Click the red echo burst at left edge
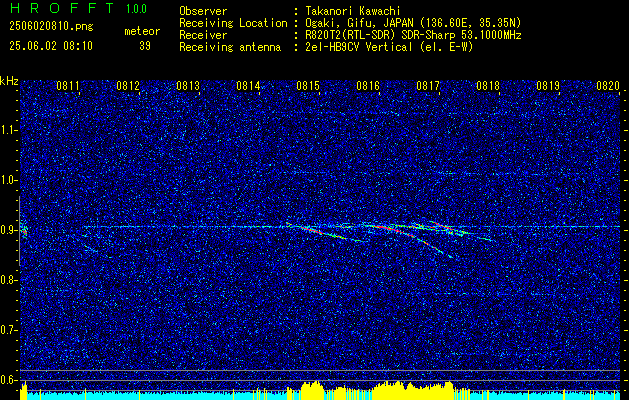This screenshot has height=400, width=629. [24, 231]
